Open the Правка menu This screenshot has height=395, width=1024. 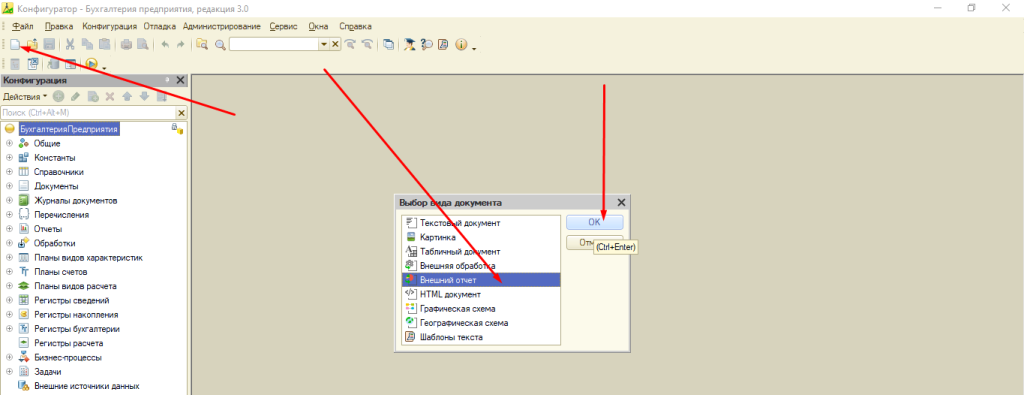click(x=59, y=27)
